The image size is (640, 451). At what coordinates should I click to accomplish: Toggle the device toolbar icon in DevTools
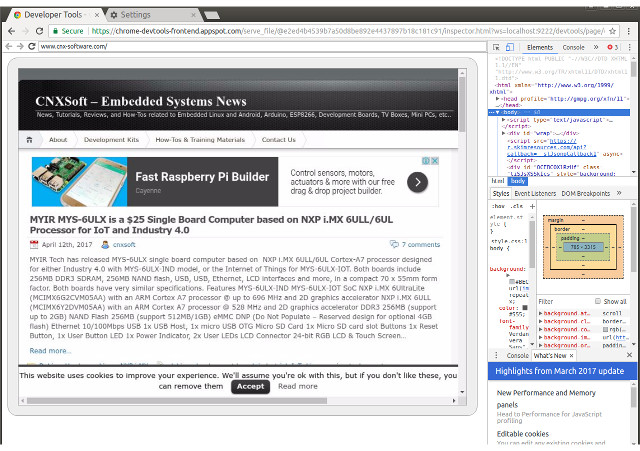coord(510,47)
